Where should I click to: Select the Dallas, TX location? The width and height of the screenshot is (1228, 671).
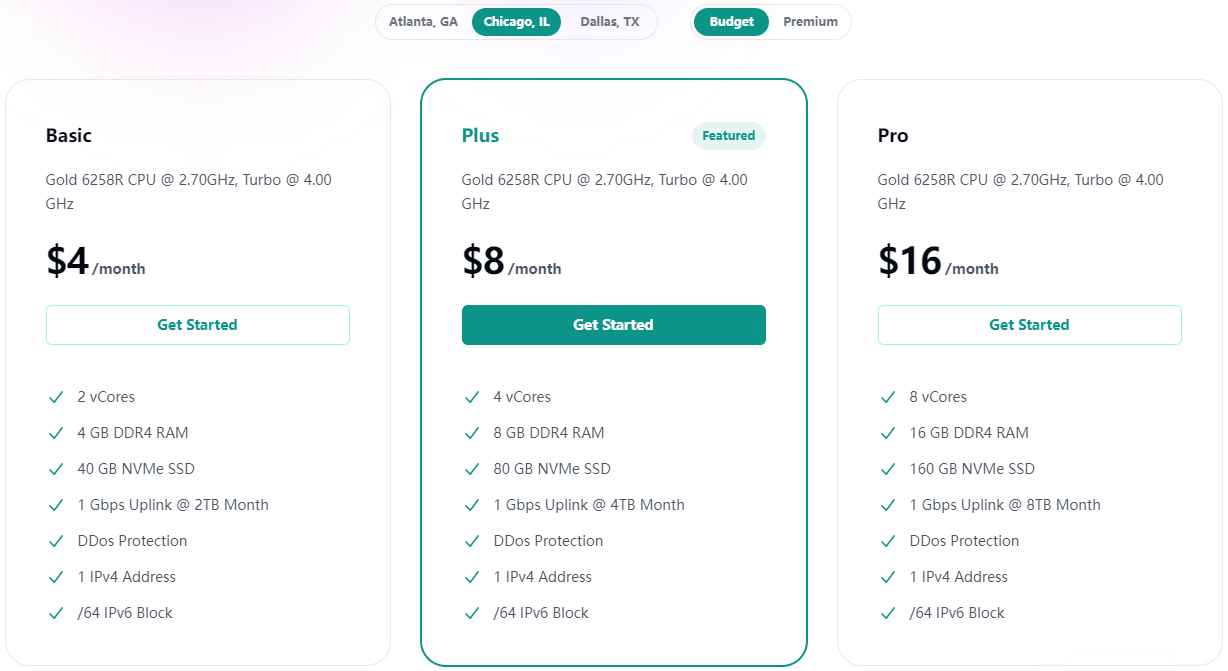pyautogui.click(x=610, y=22)
